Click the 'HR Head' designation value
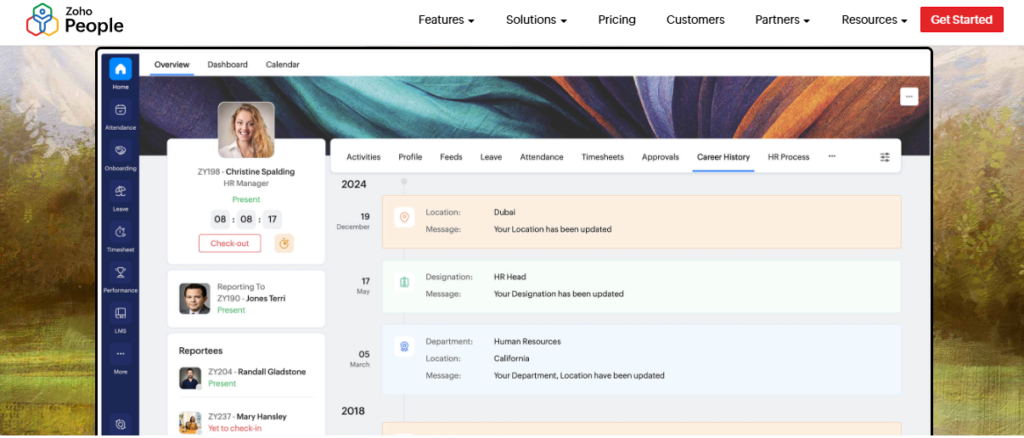 coord(509,277)
